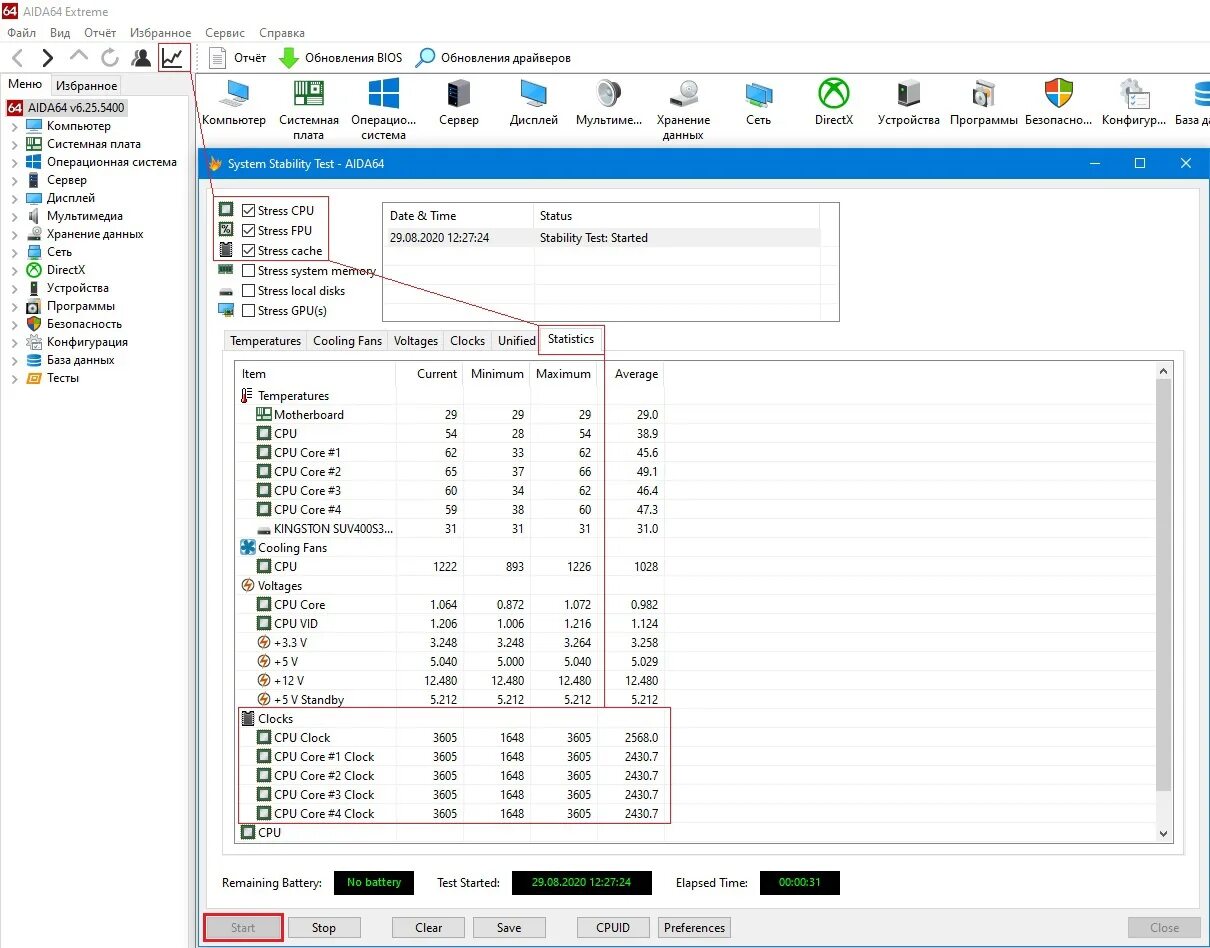Click the Save button
This screenshot has width=1210, height=948.
click(509, 928)
